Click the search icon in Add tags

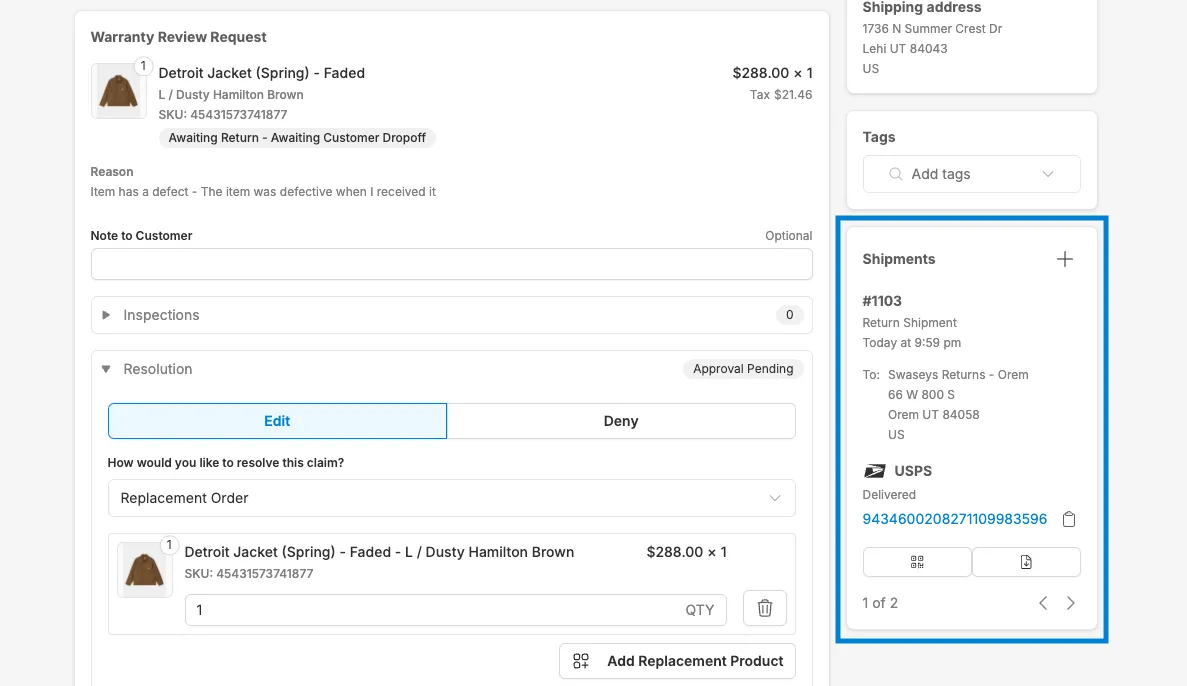(x=894, y=174)
